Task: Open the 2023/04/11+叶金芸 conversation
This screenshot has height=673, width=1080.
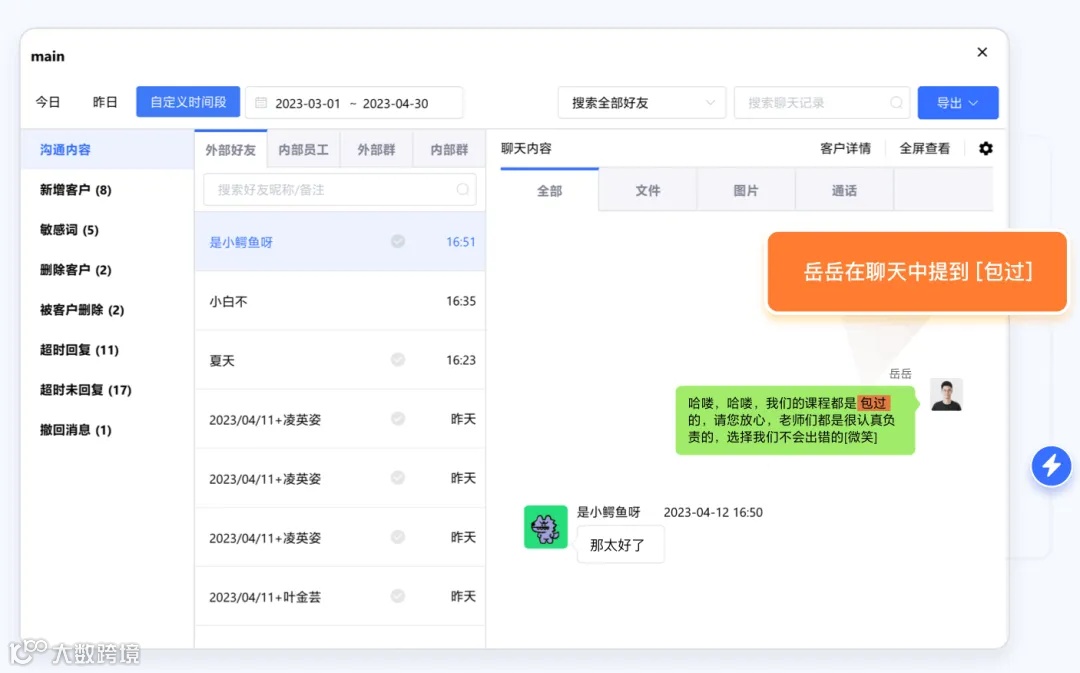Action: click(340, 597)
